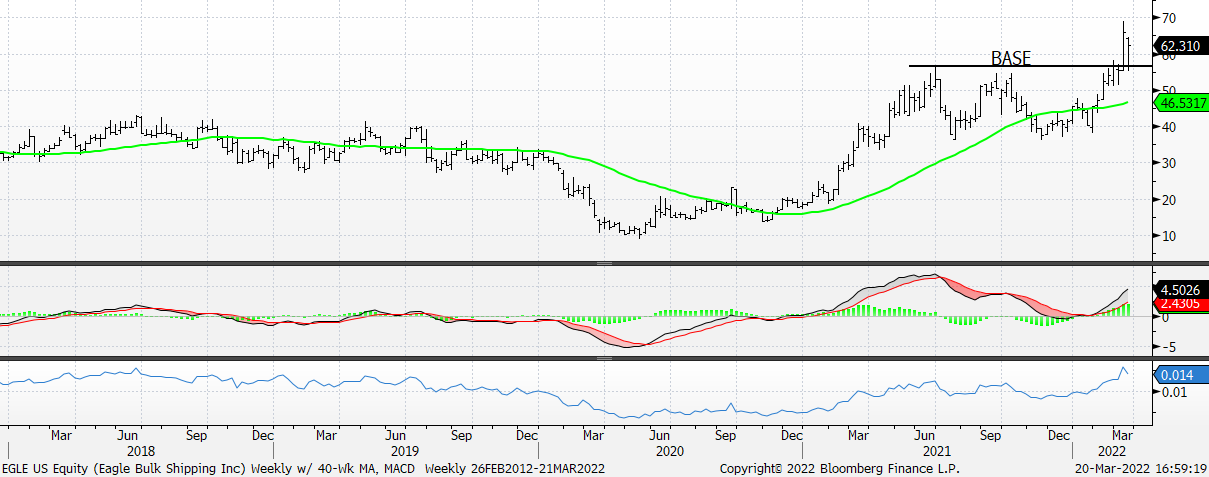Click the 10 price axis label

pos(1169,236)
